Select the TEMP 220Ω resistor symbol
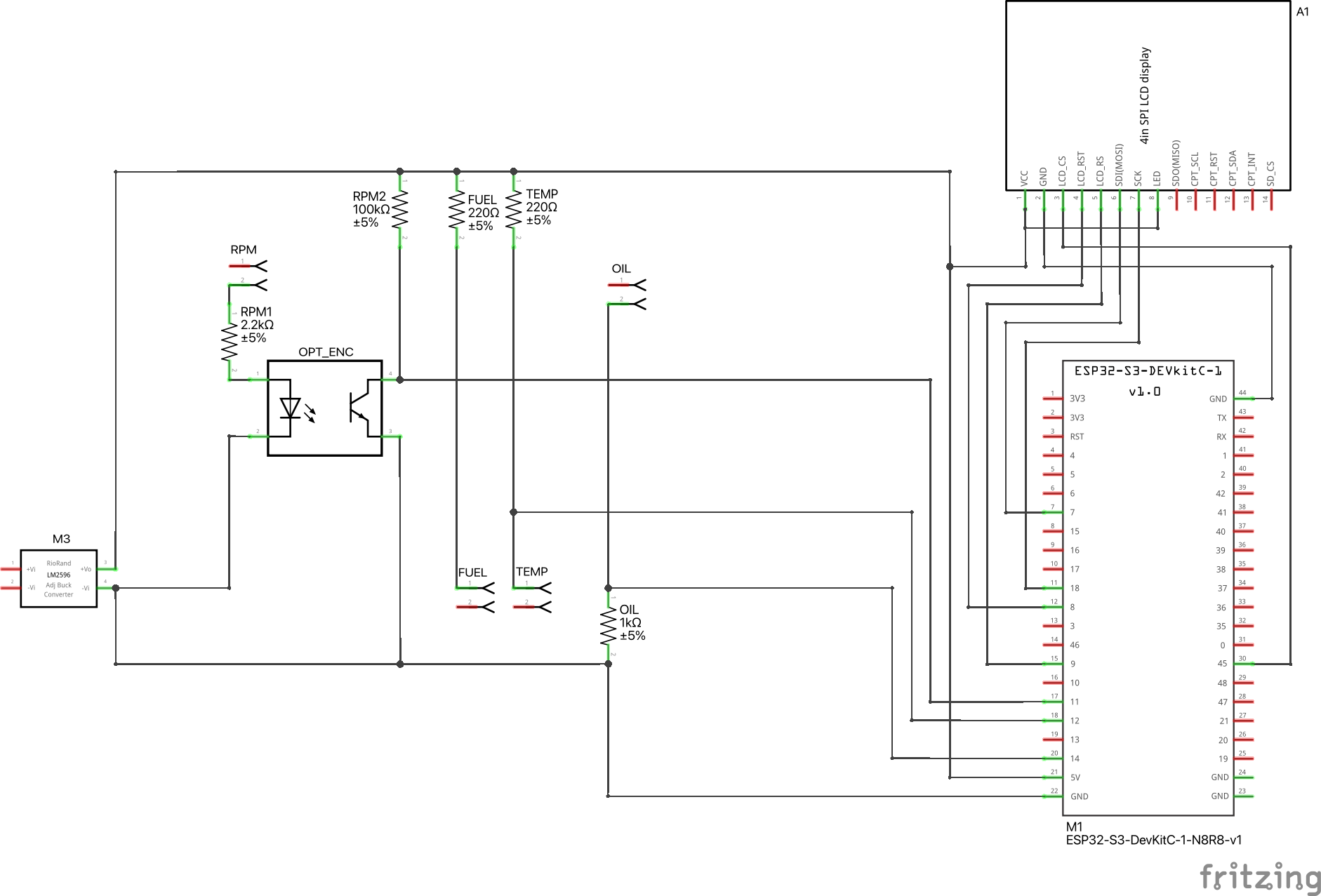Viewport: 1321px width, 896px height. click(x=514, y=210)
